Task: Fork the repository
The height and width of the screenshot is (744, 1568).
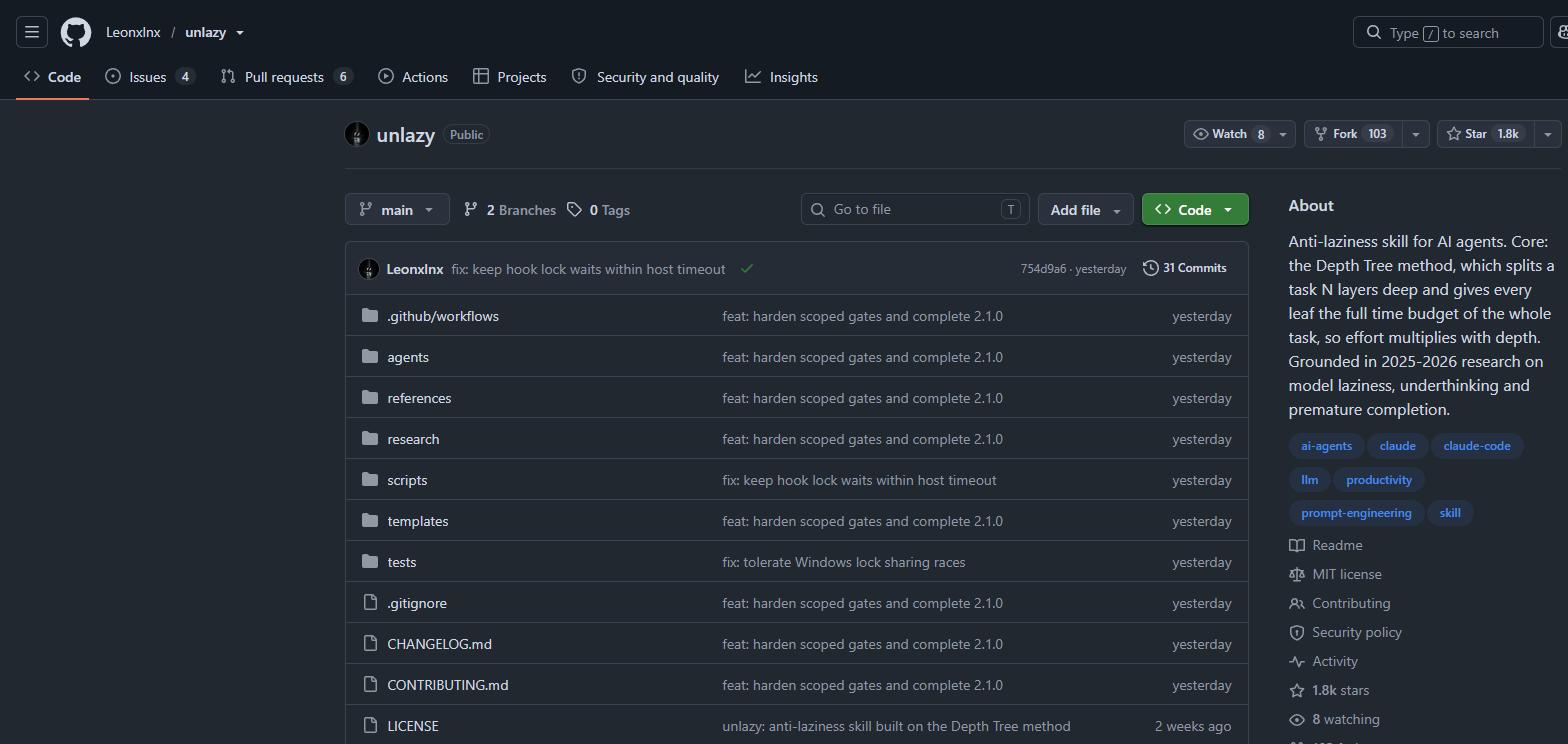Action: 1353,134
